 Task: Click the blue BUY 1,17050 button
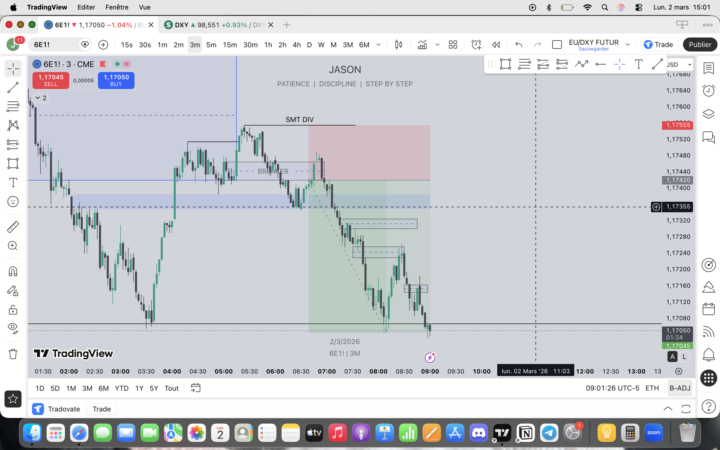[116, 80]
